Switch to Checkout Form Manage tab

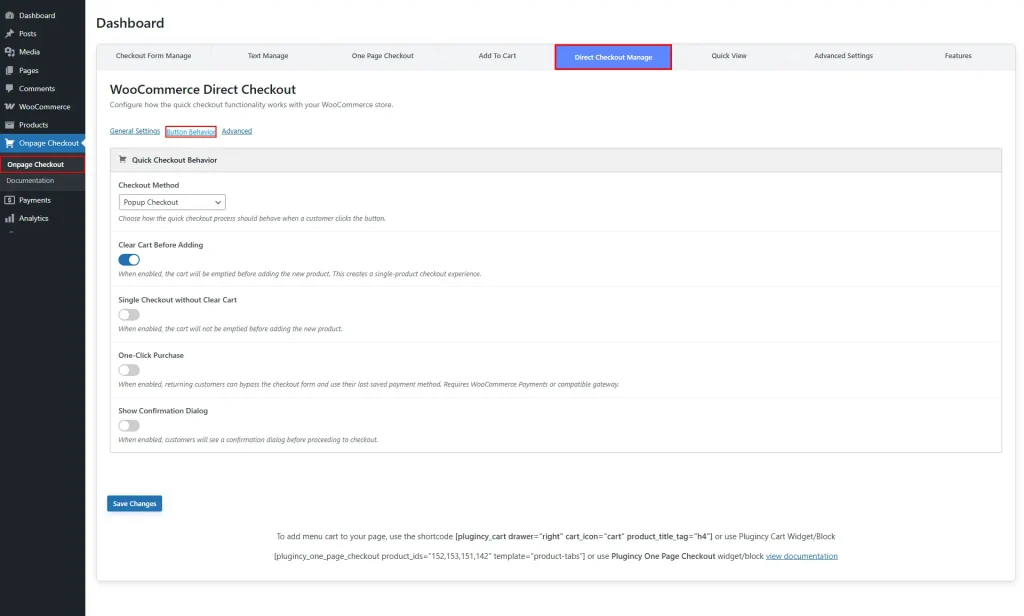(x=153, y=56)
